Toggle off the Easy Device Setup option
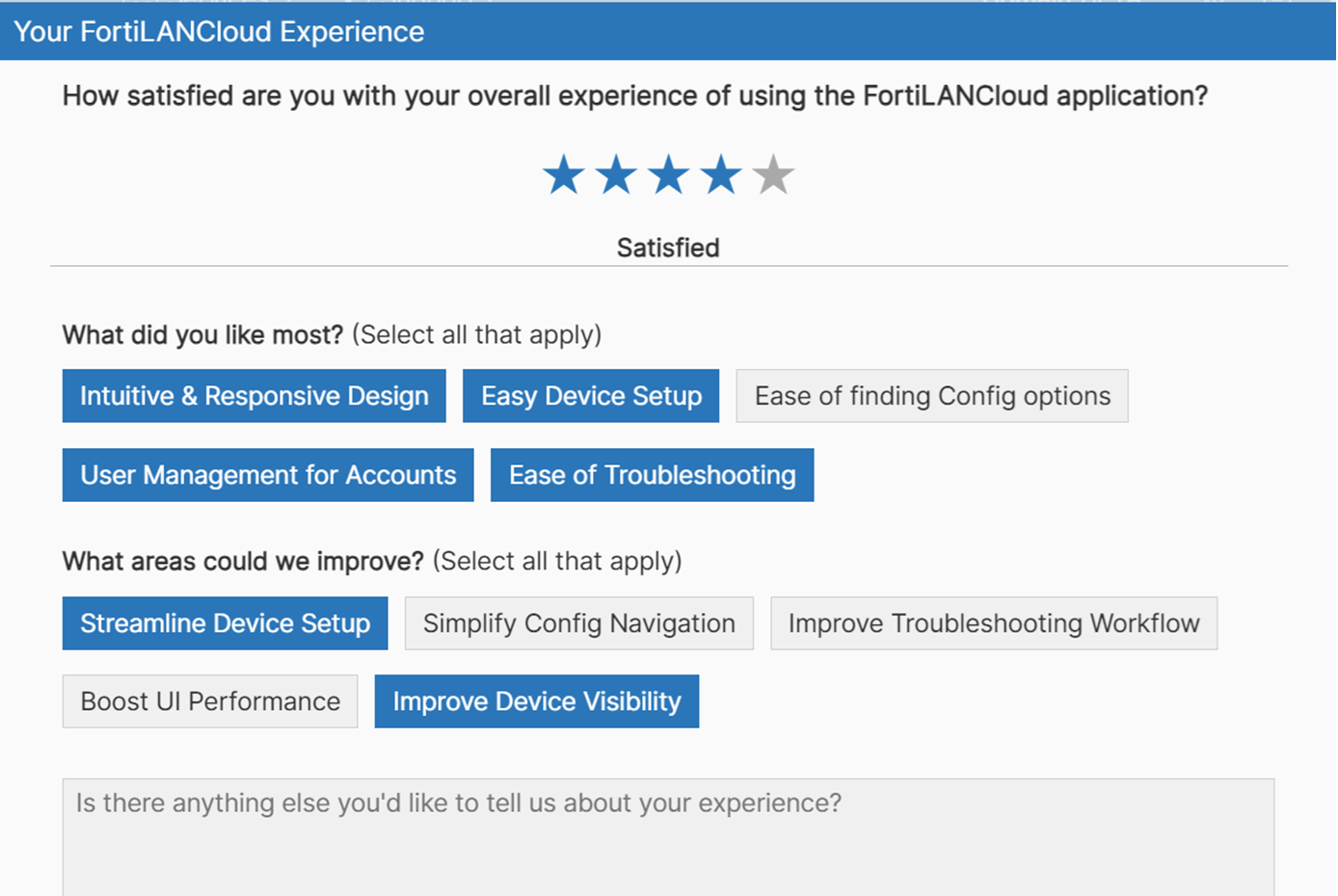 (x=591, y=395)
